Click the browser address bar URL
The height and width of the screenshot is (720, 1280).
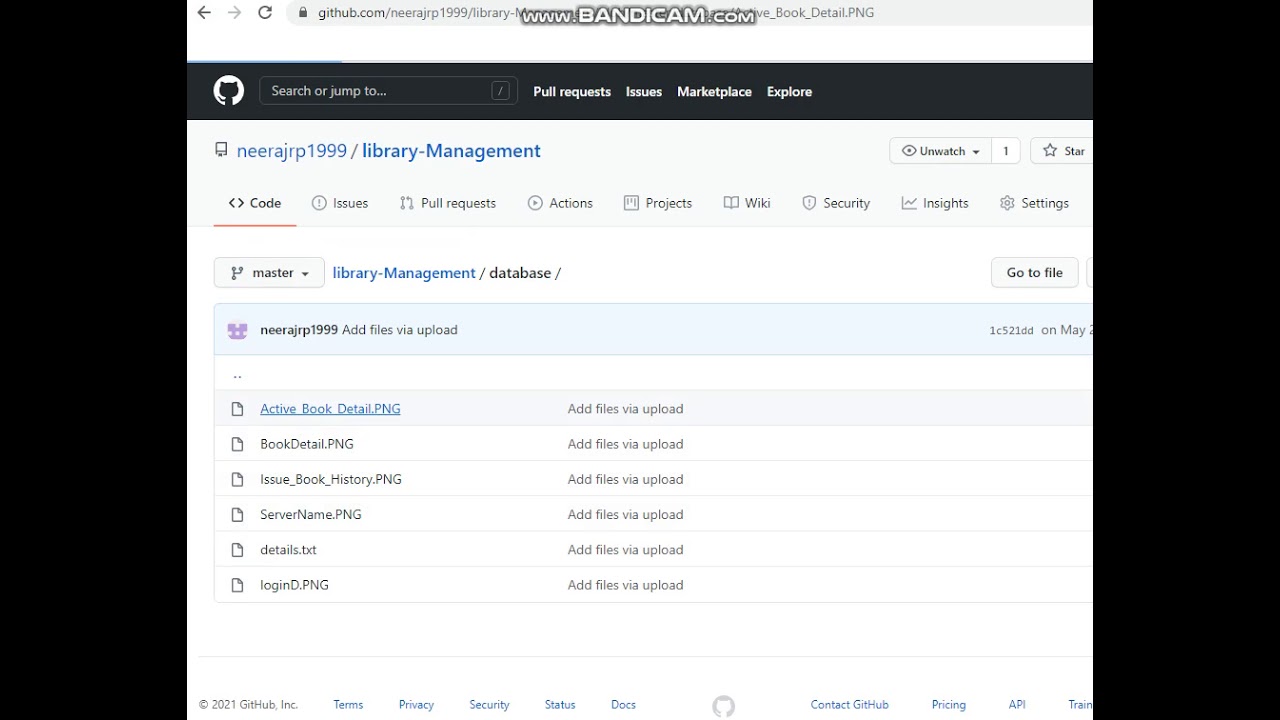[596, 13]
